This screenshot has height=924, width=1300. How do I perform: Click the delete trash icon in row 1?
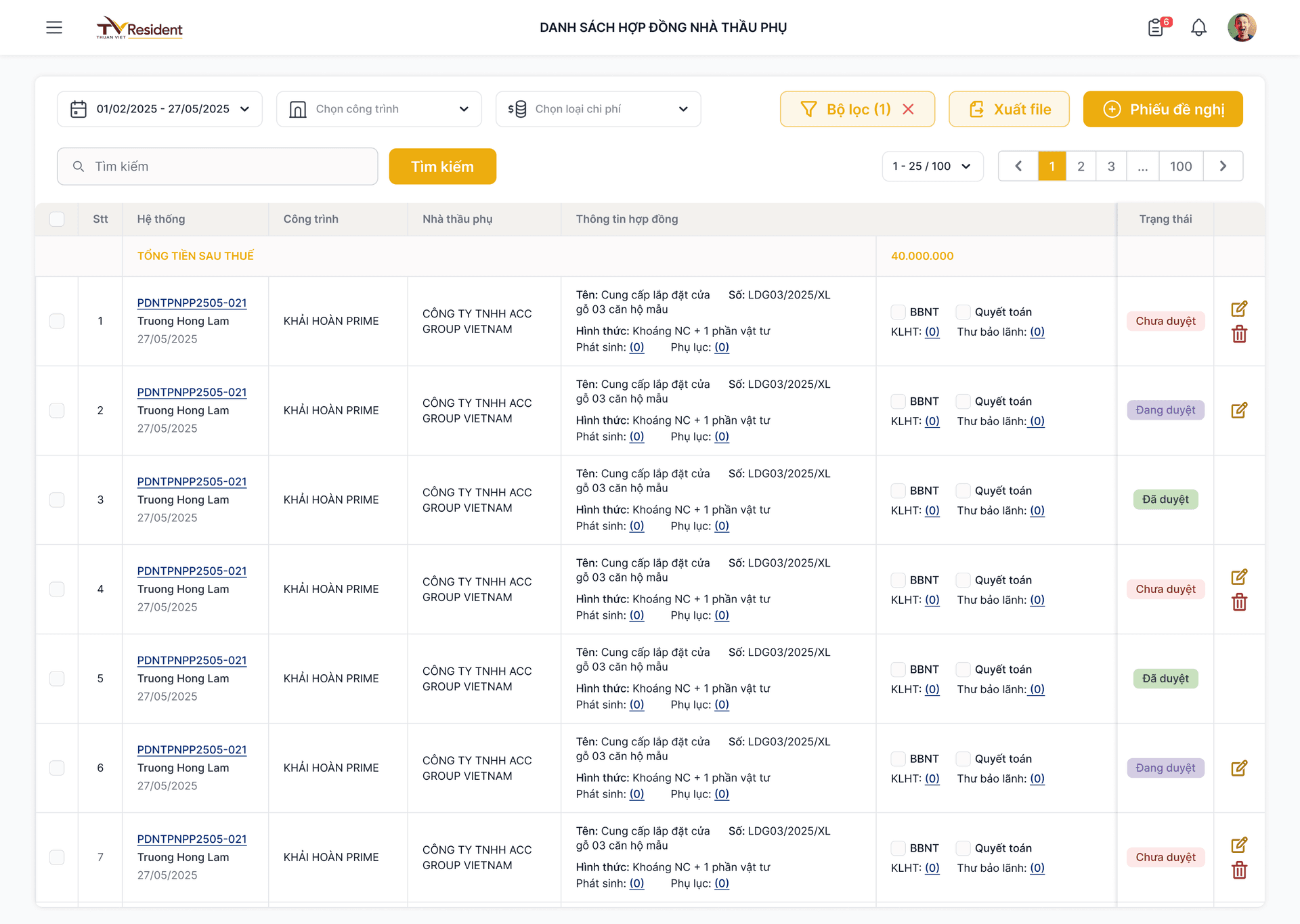pos(1239,334)
